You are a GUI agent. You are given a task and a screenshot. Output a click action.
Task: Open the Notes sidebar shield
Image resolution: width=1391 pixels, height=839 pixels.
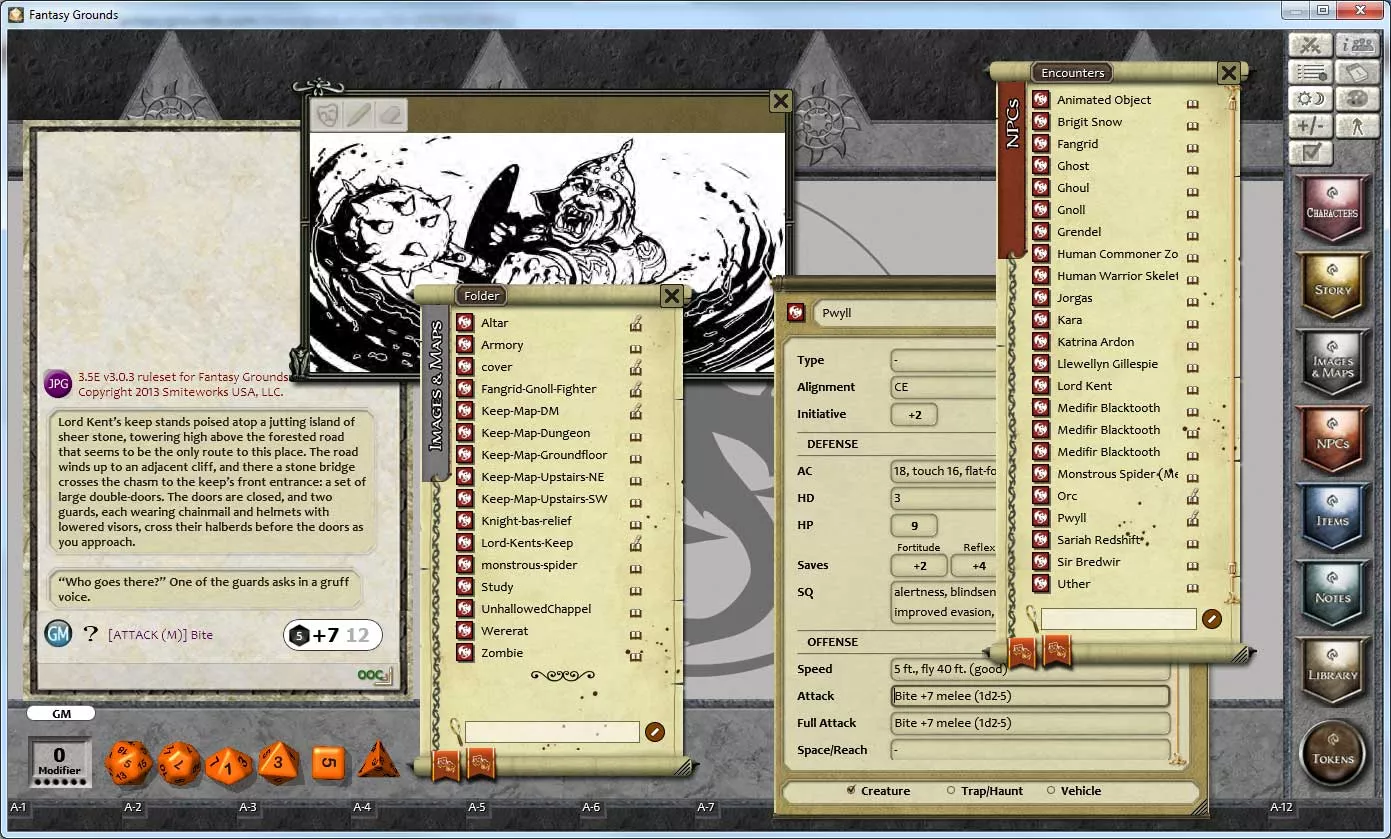pos(1332,595)
